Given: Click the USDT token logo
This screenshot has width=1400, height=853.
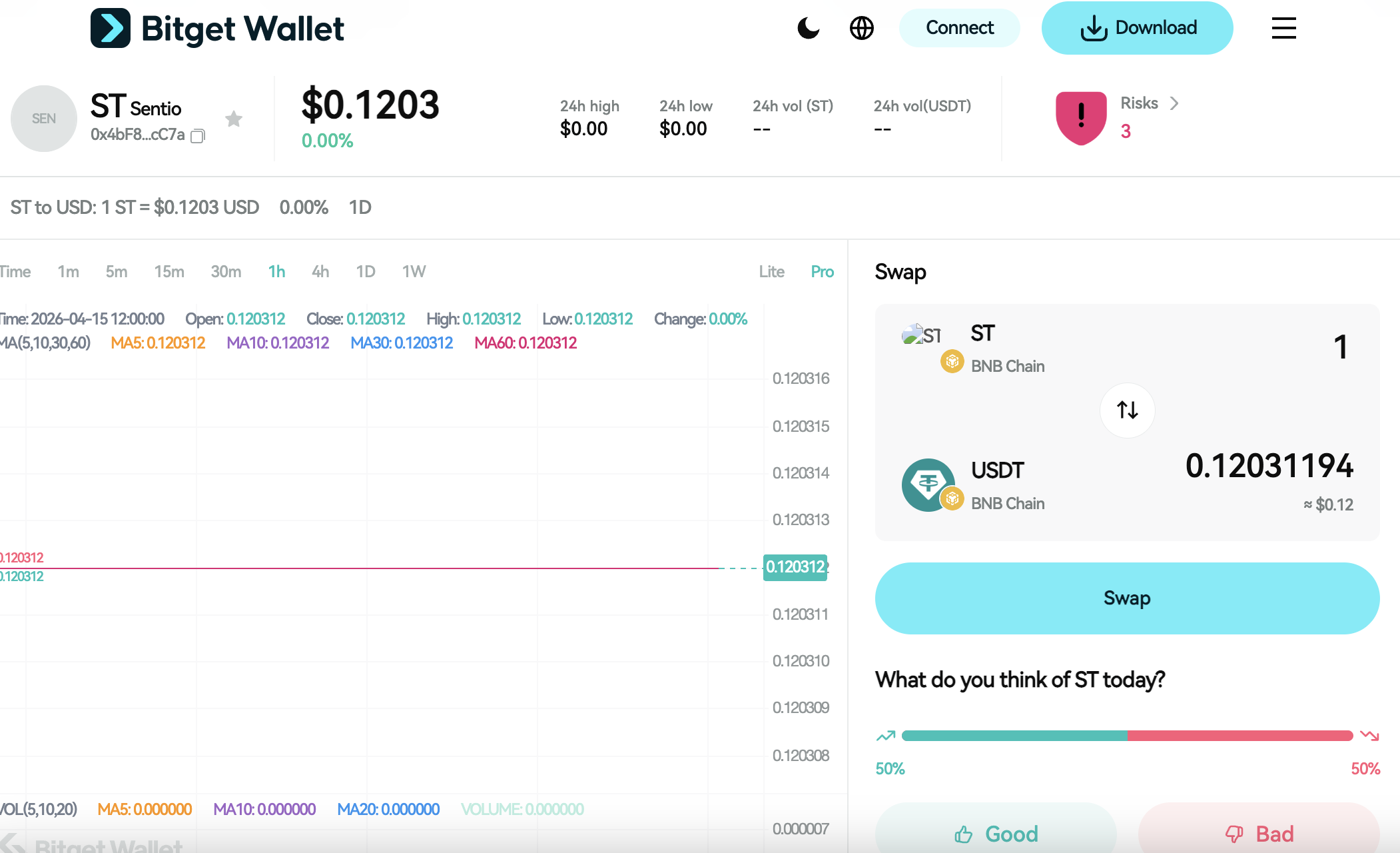Looking at the screenshot, I should (928, 484).
